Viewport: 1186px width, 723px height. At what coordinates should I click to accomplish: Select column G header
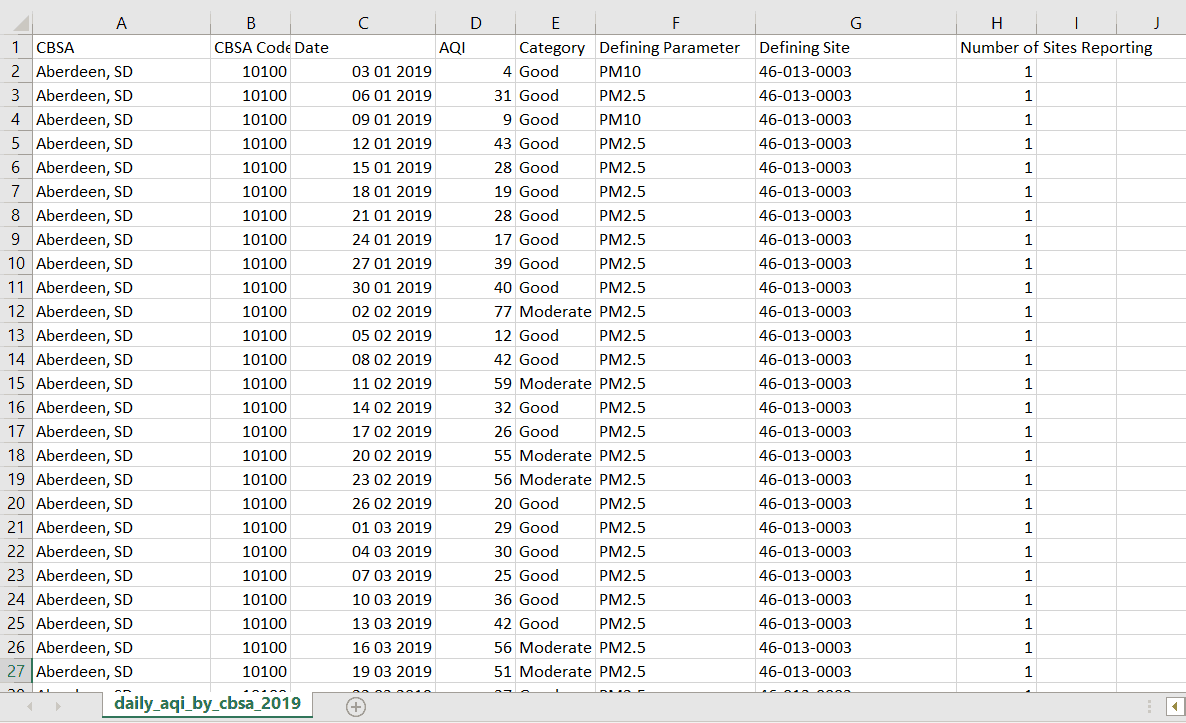coord(855,24)
